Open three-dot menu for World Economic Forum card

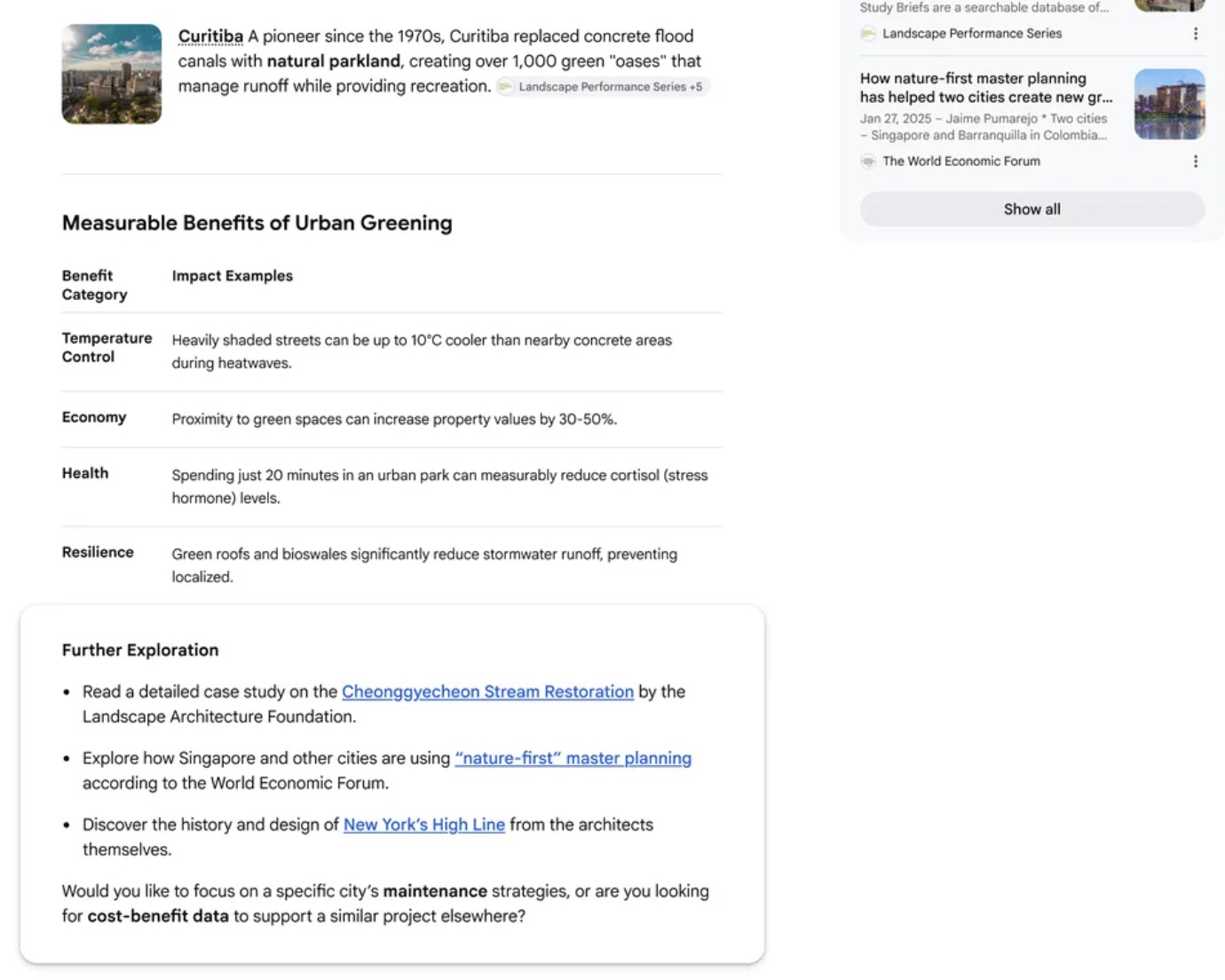(1196, 162)
